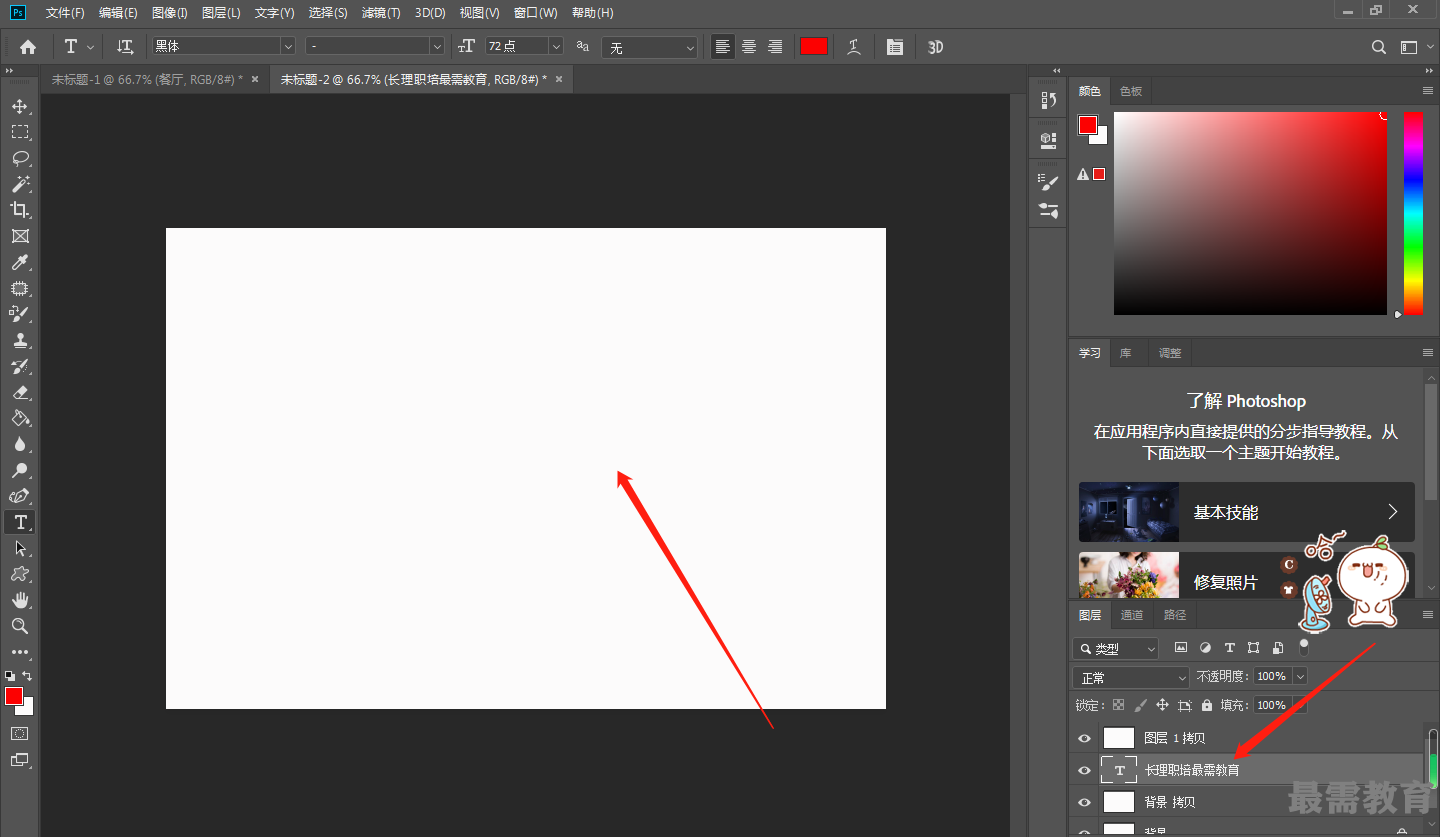
Task: Center-align the text
Action: click(x=749, y=47)
